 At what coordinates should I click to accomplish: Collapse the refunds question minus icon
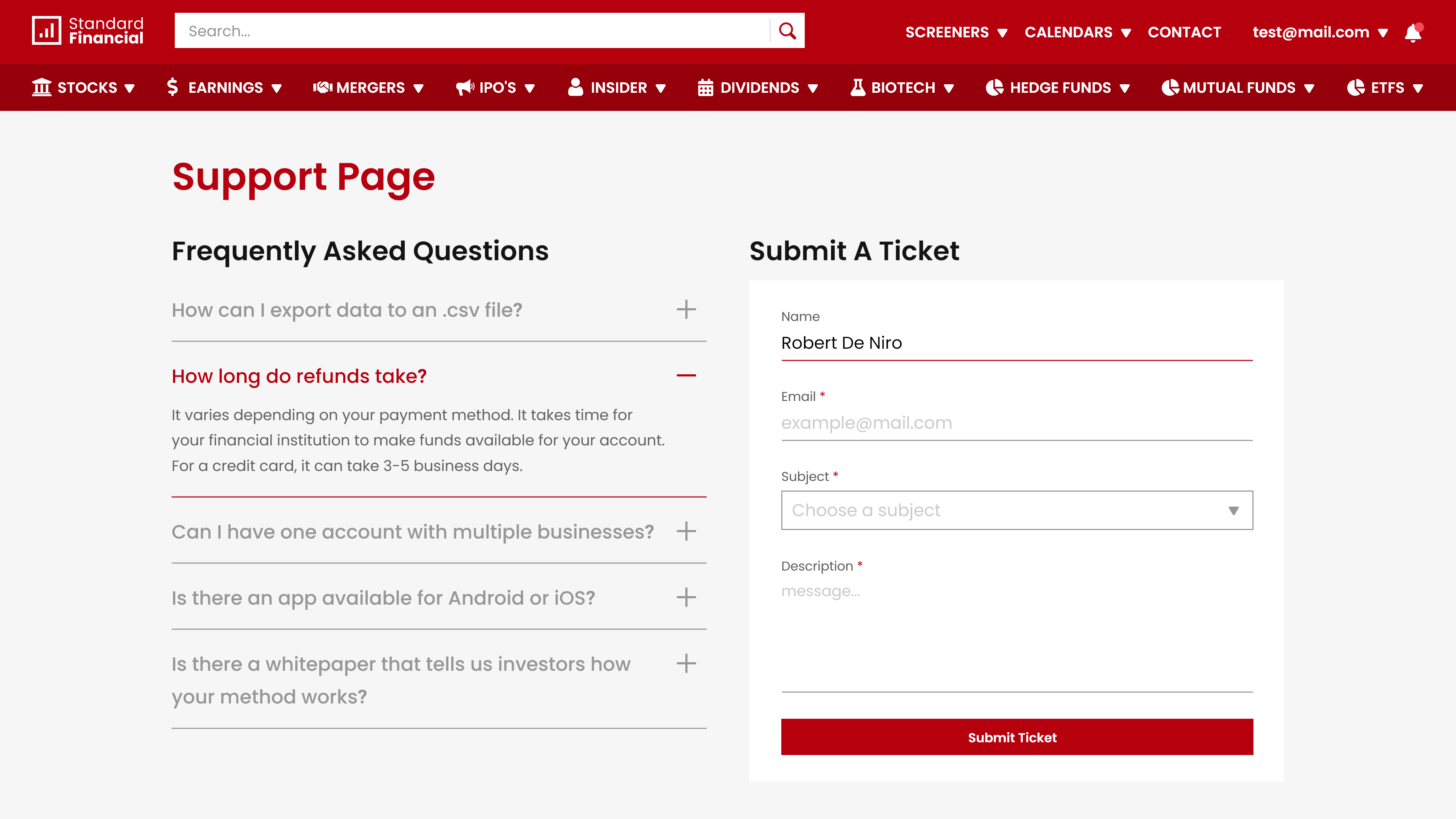tap(686, 376)
